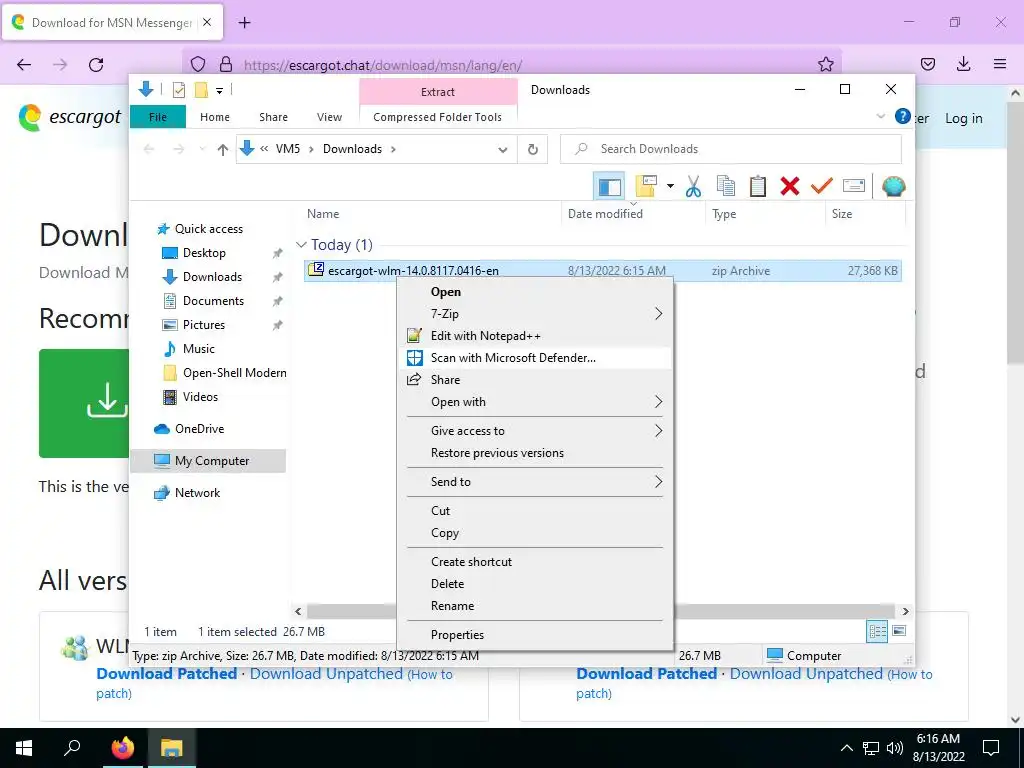Choose Rename in the context menu
Screen dimensions: 1024x768
coord(535,606)
